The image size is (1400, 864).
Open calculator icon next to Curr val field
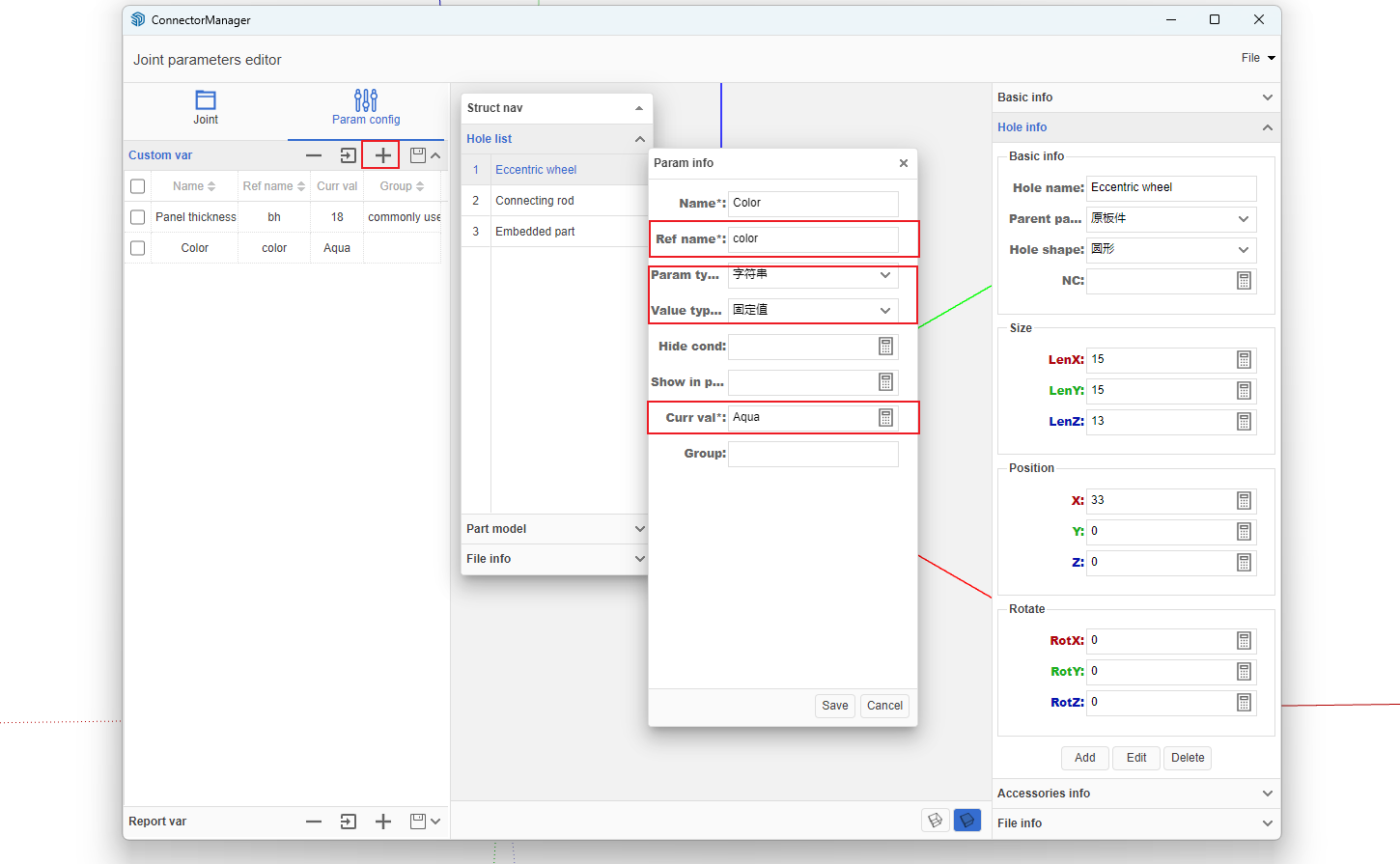885,418
